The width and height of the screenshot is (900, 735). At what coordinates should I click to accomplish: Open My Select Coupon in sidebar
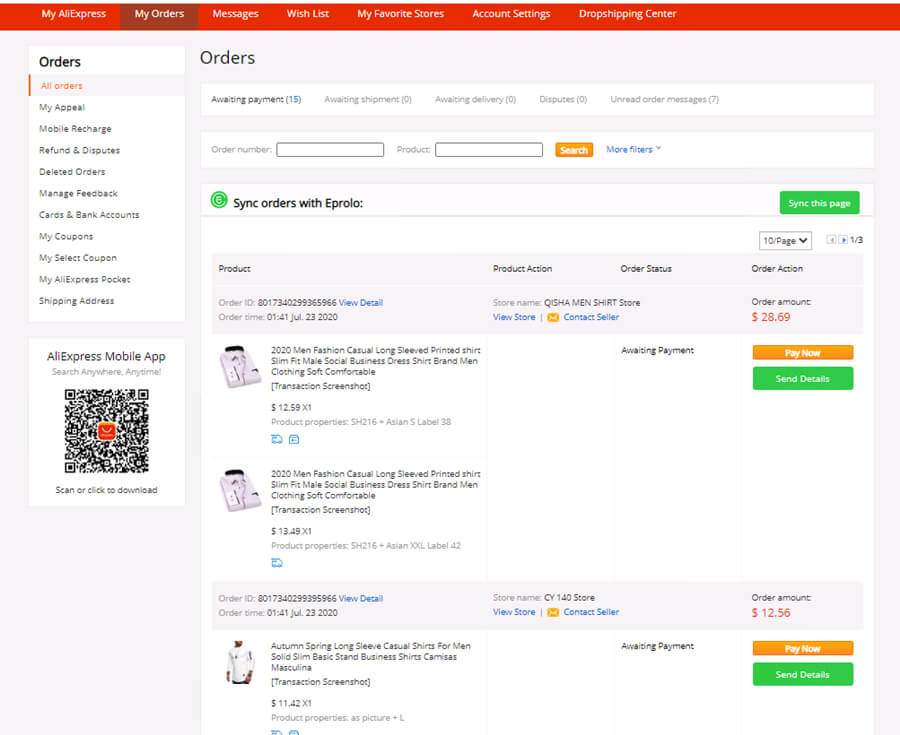click(x=77, y=258)
